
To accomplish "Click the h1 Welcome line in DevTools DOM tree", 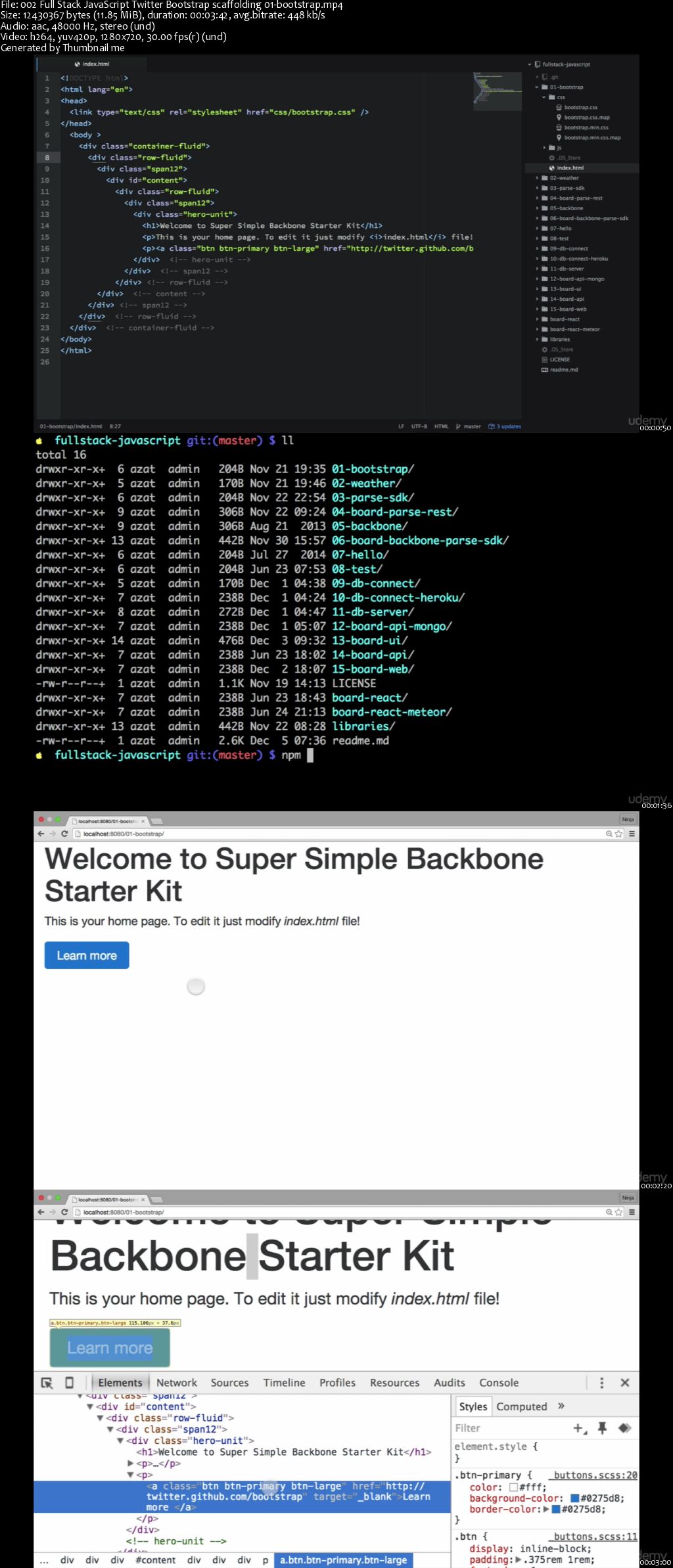I will (283, 1452).
